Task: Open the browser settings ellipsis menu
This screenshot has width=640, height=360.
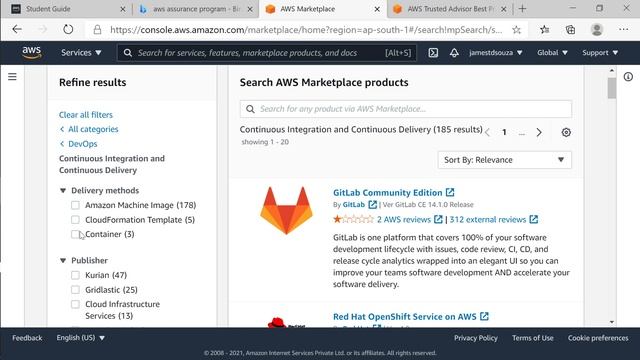Action: [623, 29]
